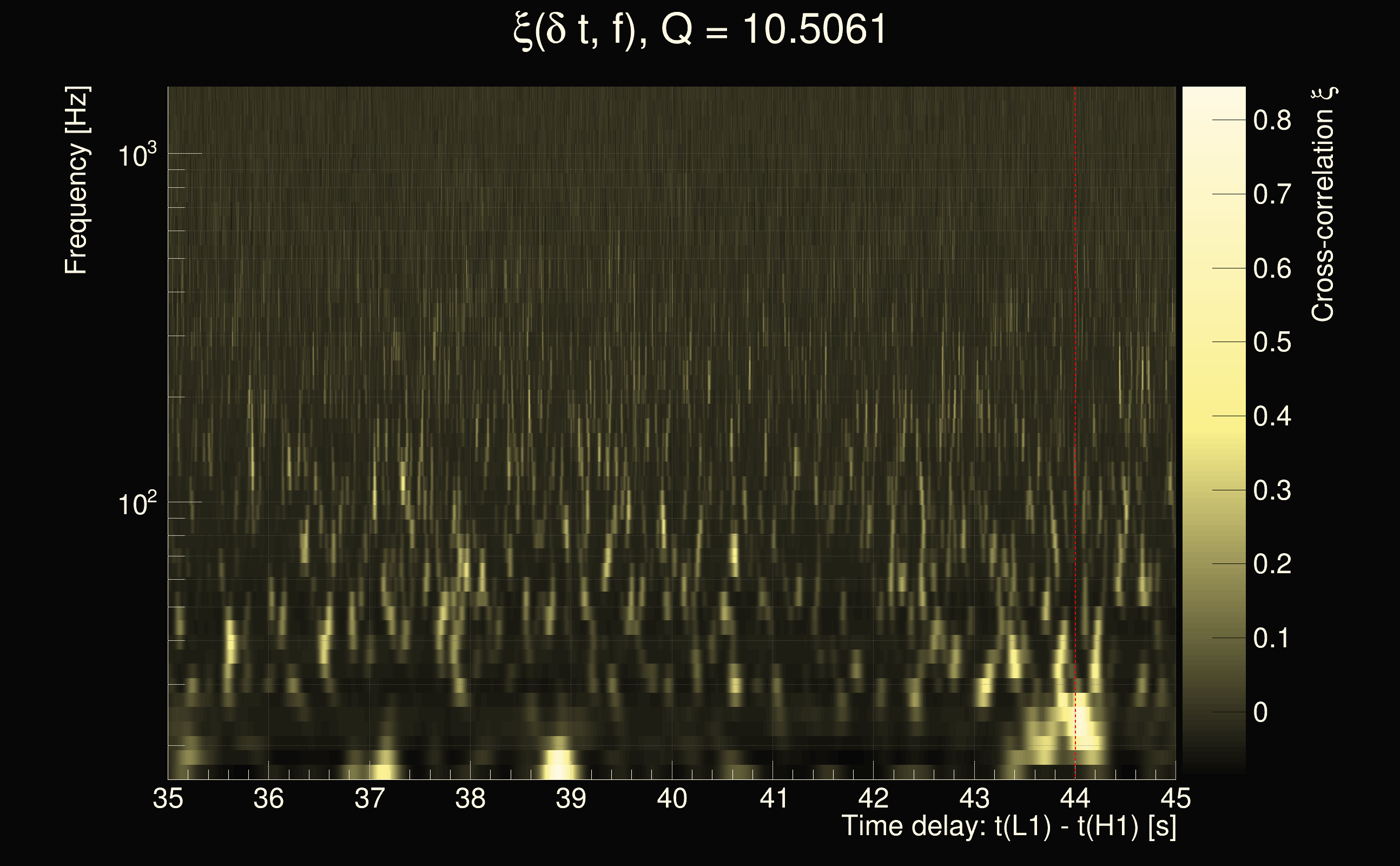Click the x-axis tick label 45

pyautogui.click(x=1176, y=798)
